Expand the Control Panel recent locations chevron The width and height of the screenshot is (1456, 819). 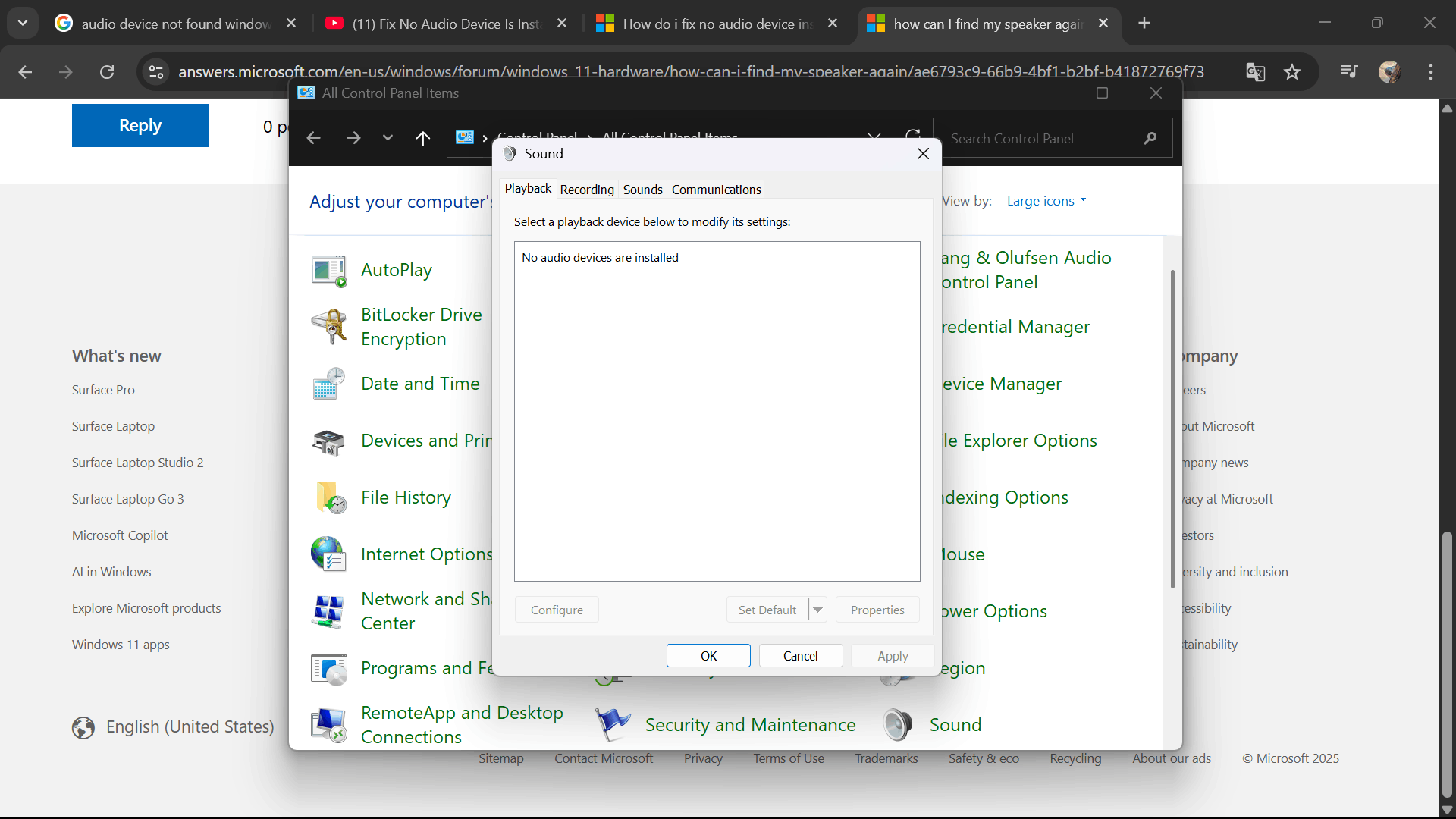[388, 138]
